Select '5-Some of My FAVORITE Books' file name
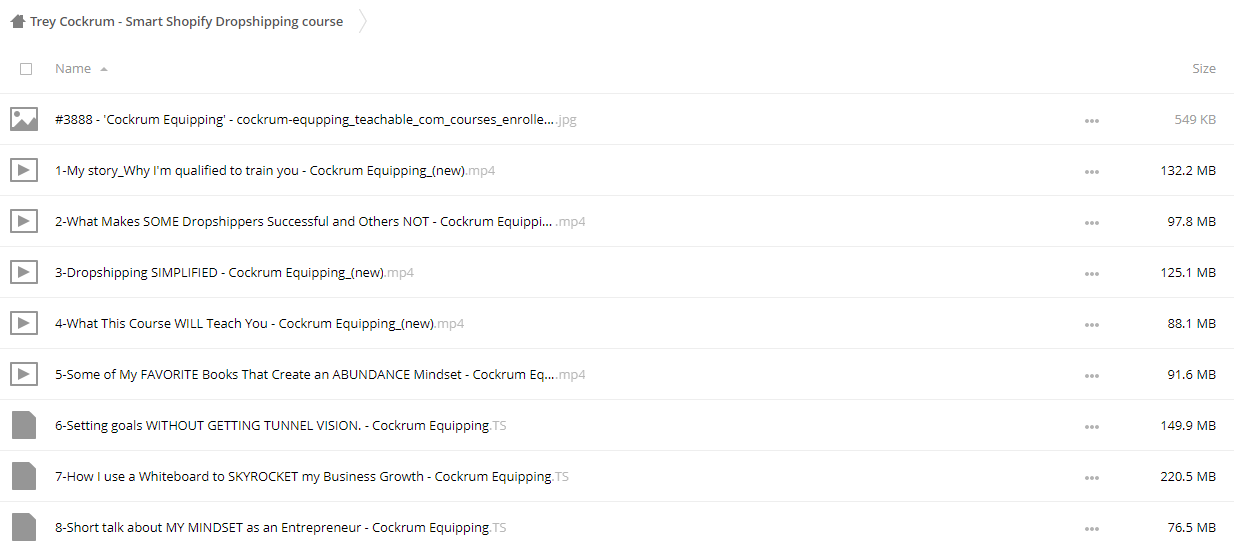The image size is (1234, 546). coord(320,374)
